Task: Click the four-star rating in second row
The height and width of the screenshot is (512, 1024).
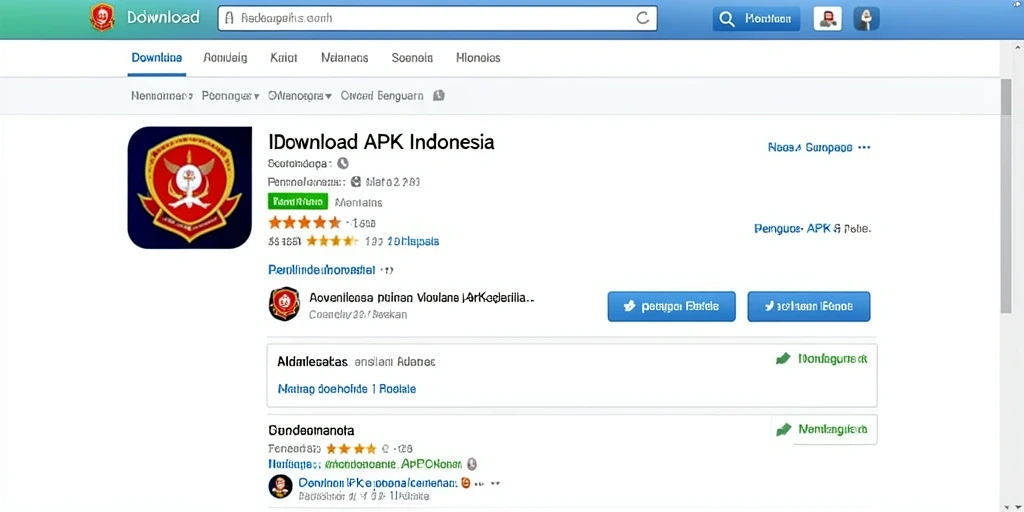Action: click(x=332, y=241)
